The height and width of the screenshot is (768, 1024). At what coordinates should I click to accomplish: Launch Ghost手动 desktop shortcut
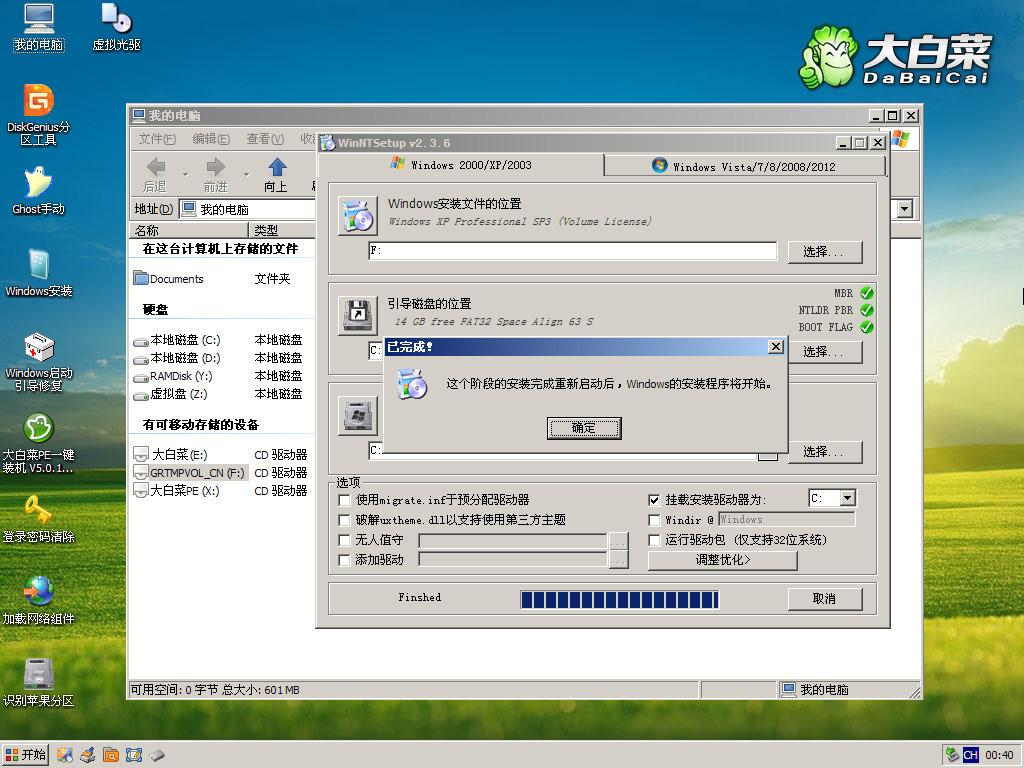point(38,184)
